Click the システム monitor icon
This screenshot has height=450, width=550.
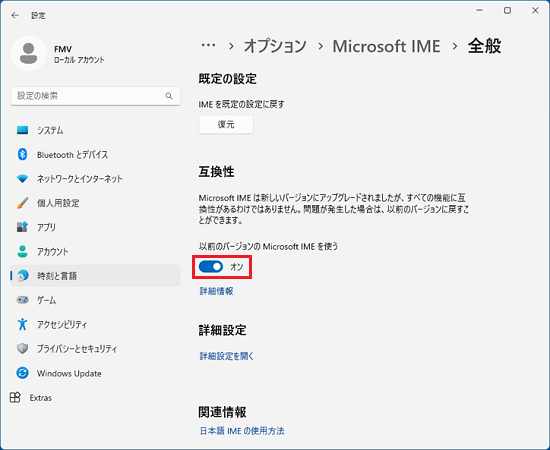click(22, 130)
